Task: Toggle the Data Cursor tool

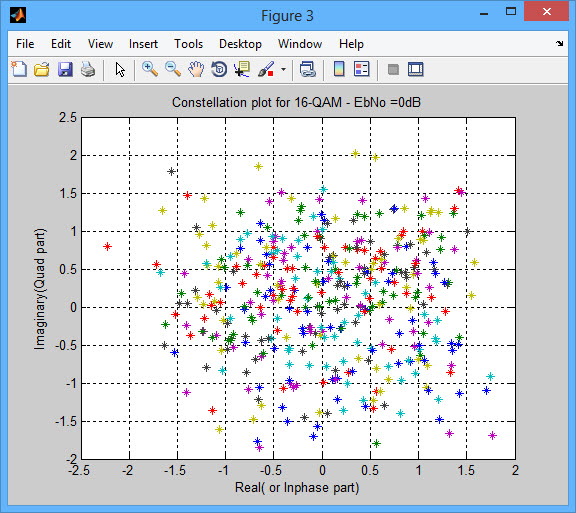Action: (242, 69)
